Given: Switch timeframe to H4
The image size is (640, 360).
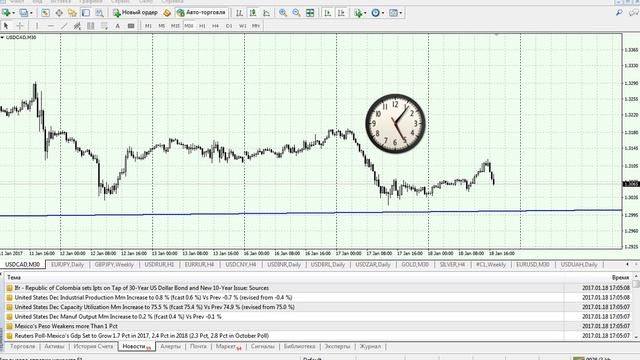Looking at the screenshot, I should [216, 26].
